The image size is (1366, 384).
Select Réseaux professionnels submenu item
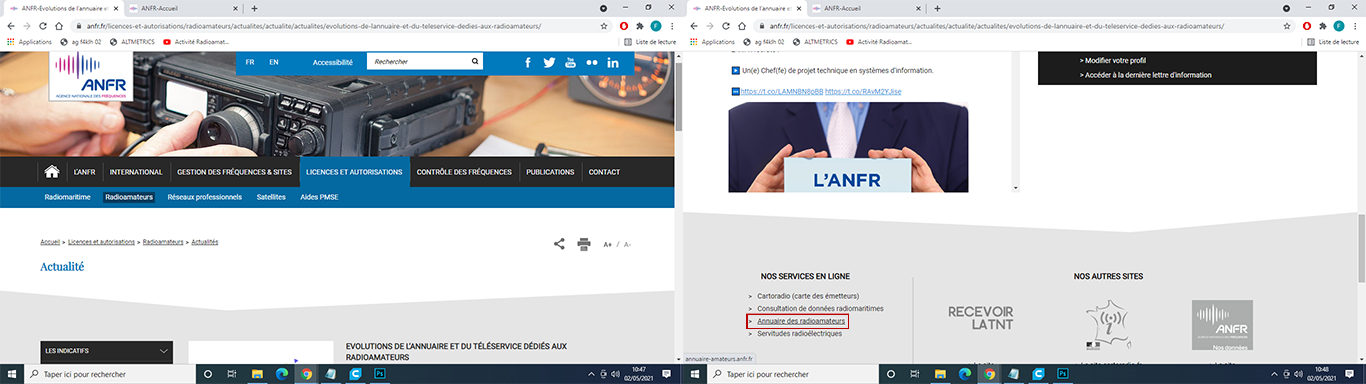(x=205, y=197)
